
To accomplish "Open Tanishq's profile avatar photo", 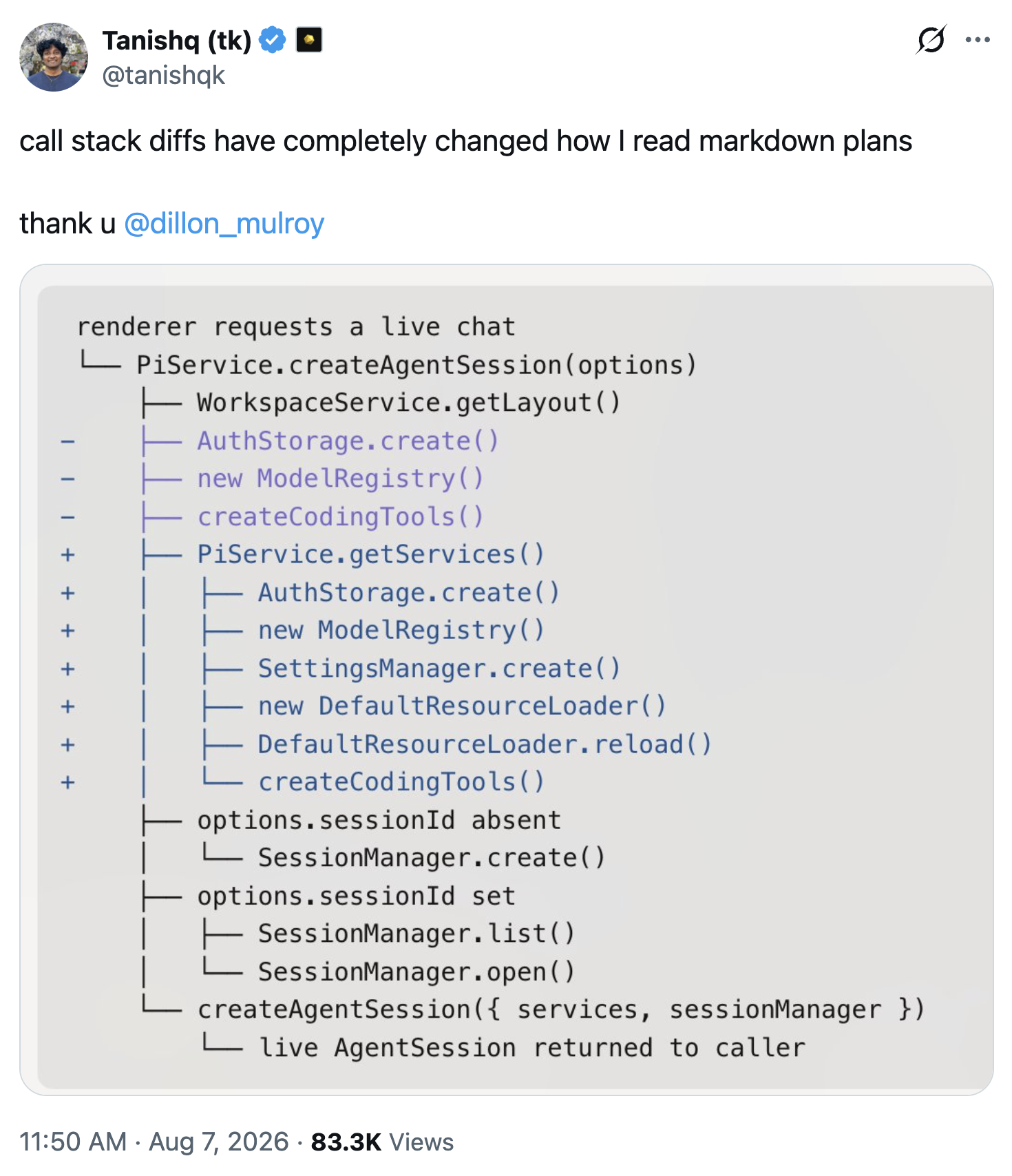I will pyautogui.click(x=54, y=57).
